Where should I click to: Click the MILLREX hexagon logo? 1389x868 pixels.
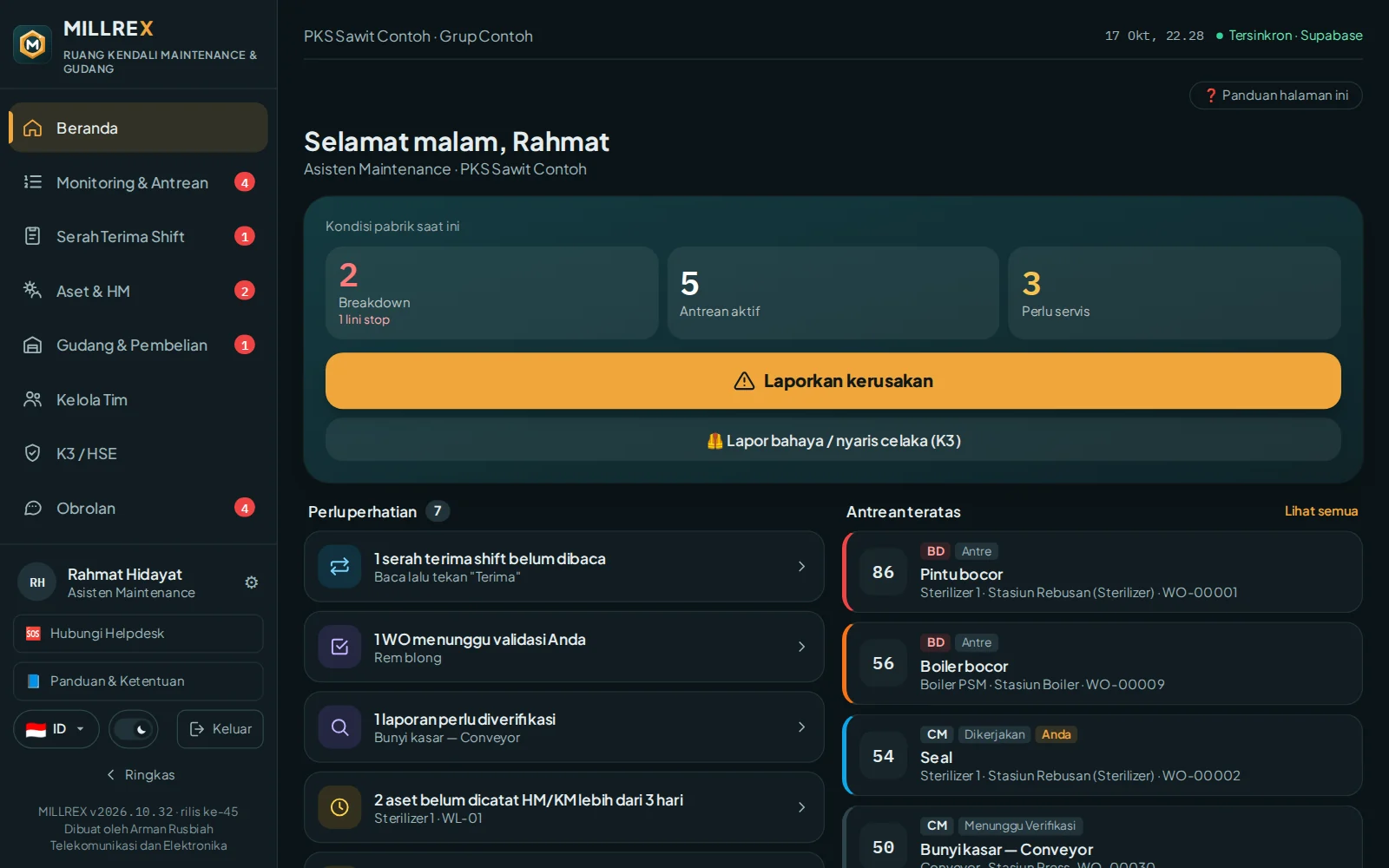[33, 43]
